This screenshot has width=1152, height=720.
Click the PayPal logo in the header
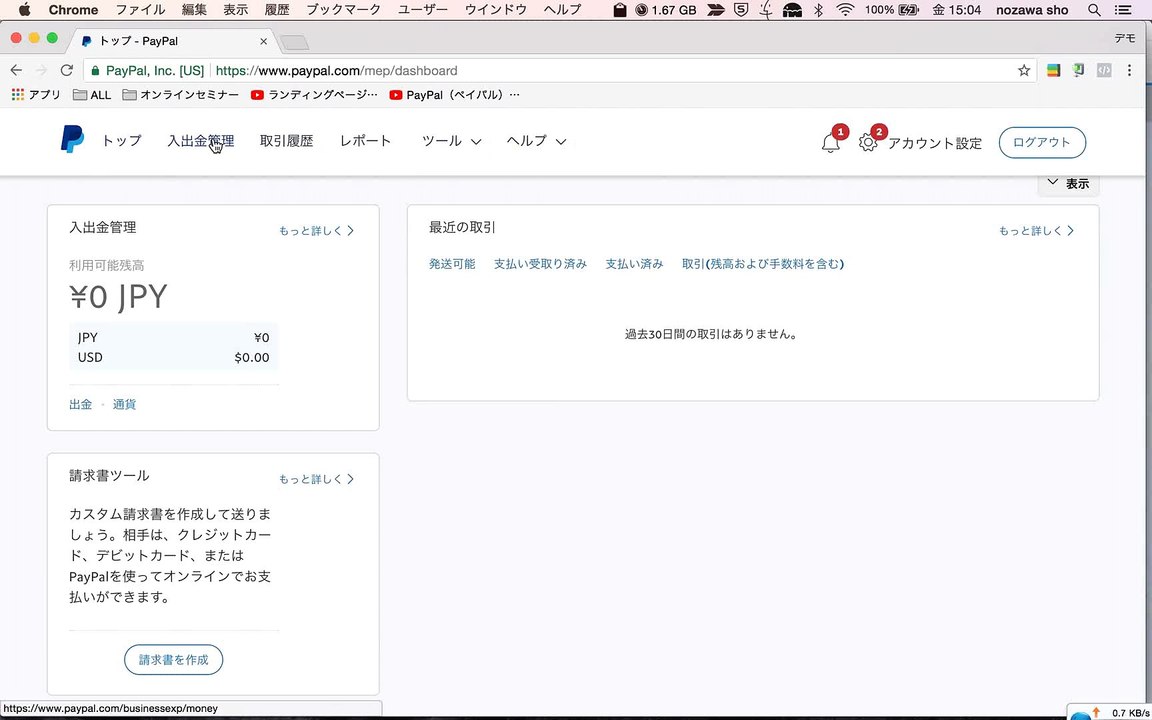(72, 139)
